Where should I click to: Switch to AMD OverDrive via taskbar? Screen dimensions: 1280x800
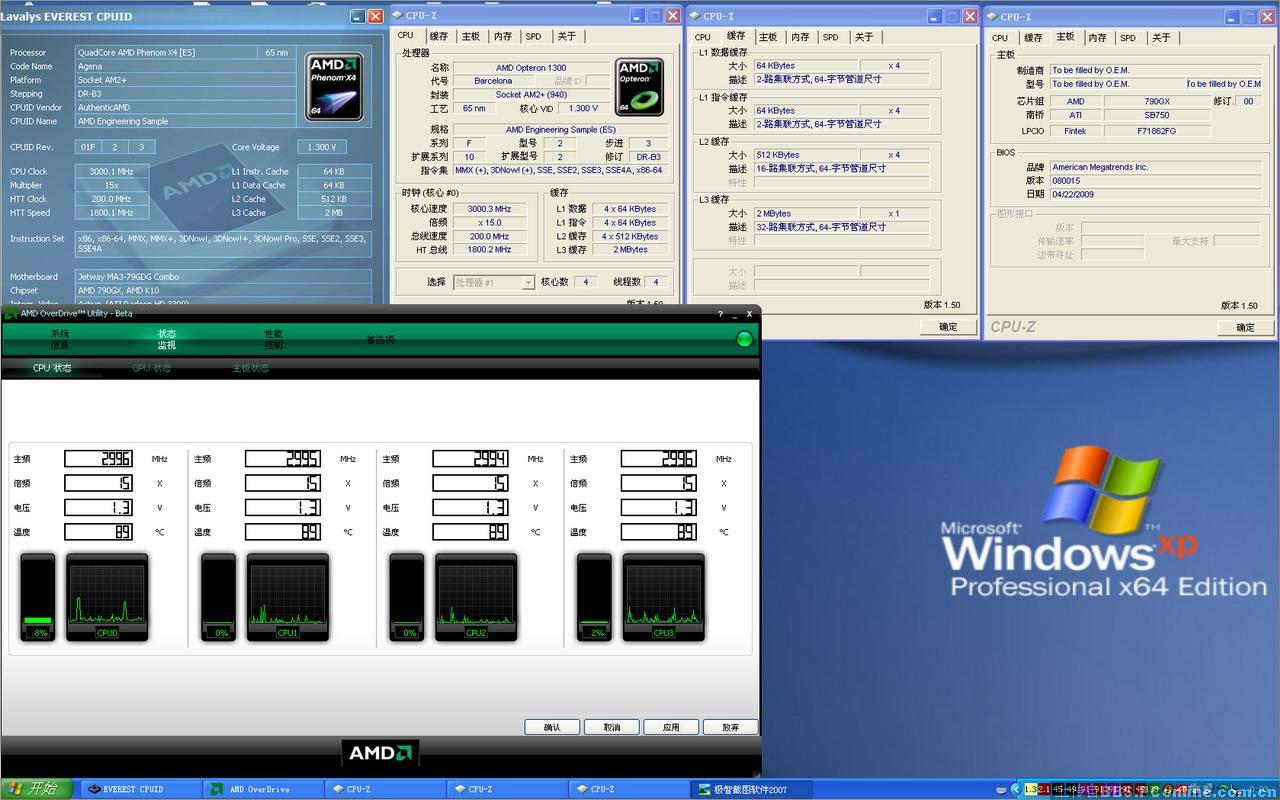point(264,789)
